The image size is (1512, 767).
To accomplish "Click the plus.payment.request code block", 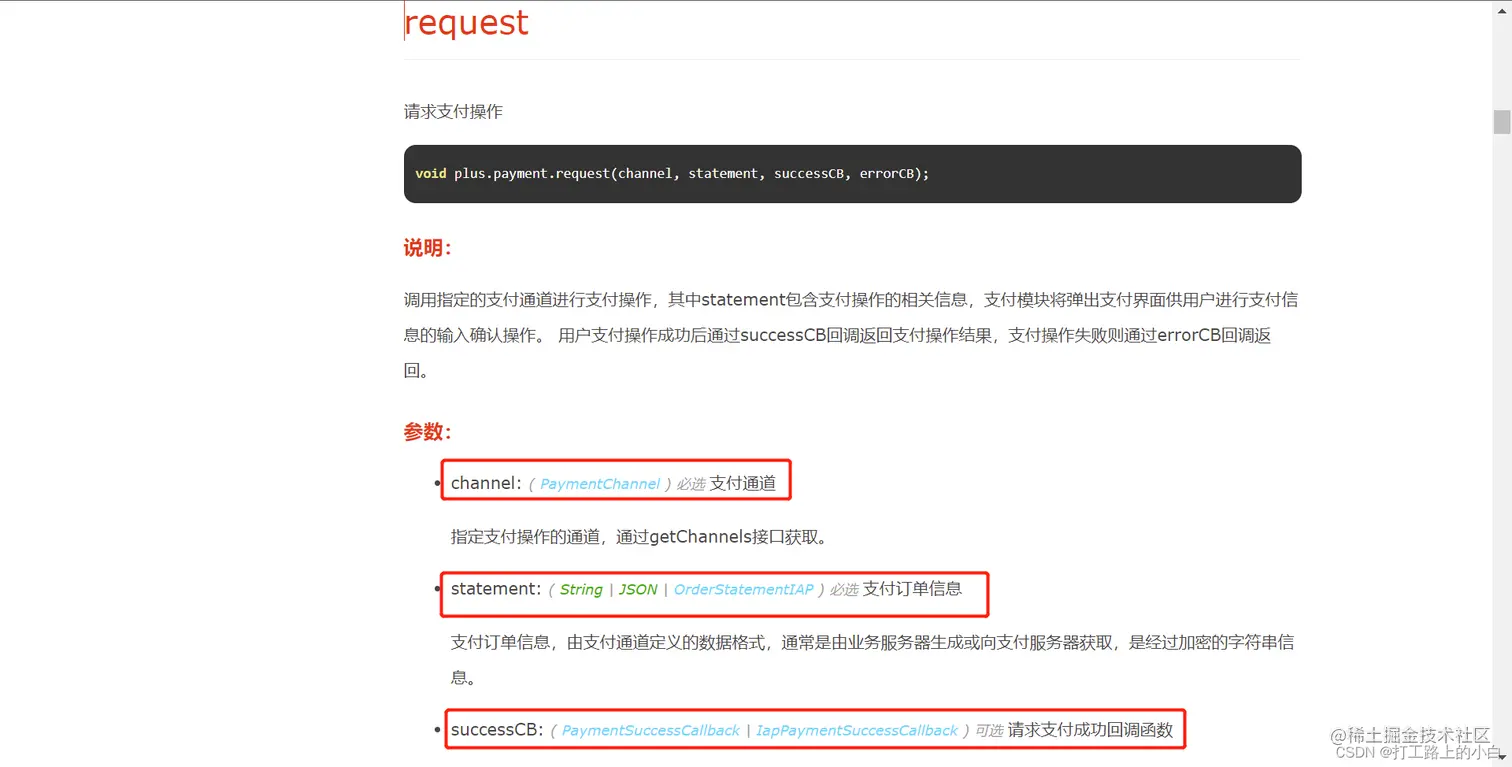I will coord(852,174).
